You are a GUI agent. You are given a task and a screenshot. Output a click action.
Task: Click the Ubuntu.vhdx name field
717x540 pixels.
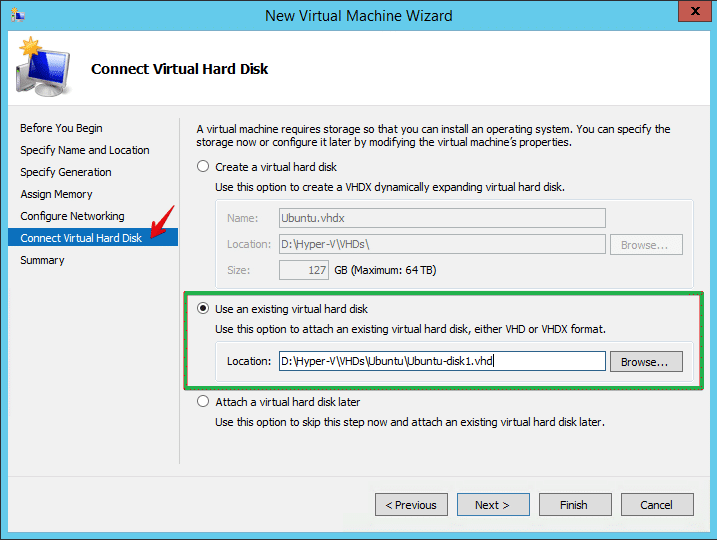[x=442, y=218]
